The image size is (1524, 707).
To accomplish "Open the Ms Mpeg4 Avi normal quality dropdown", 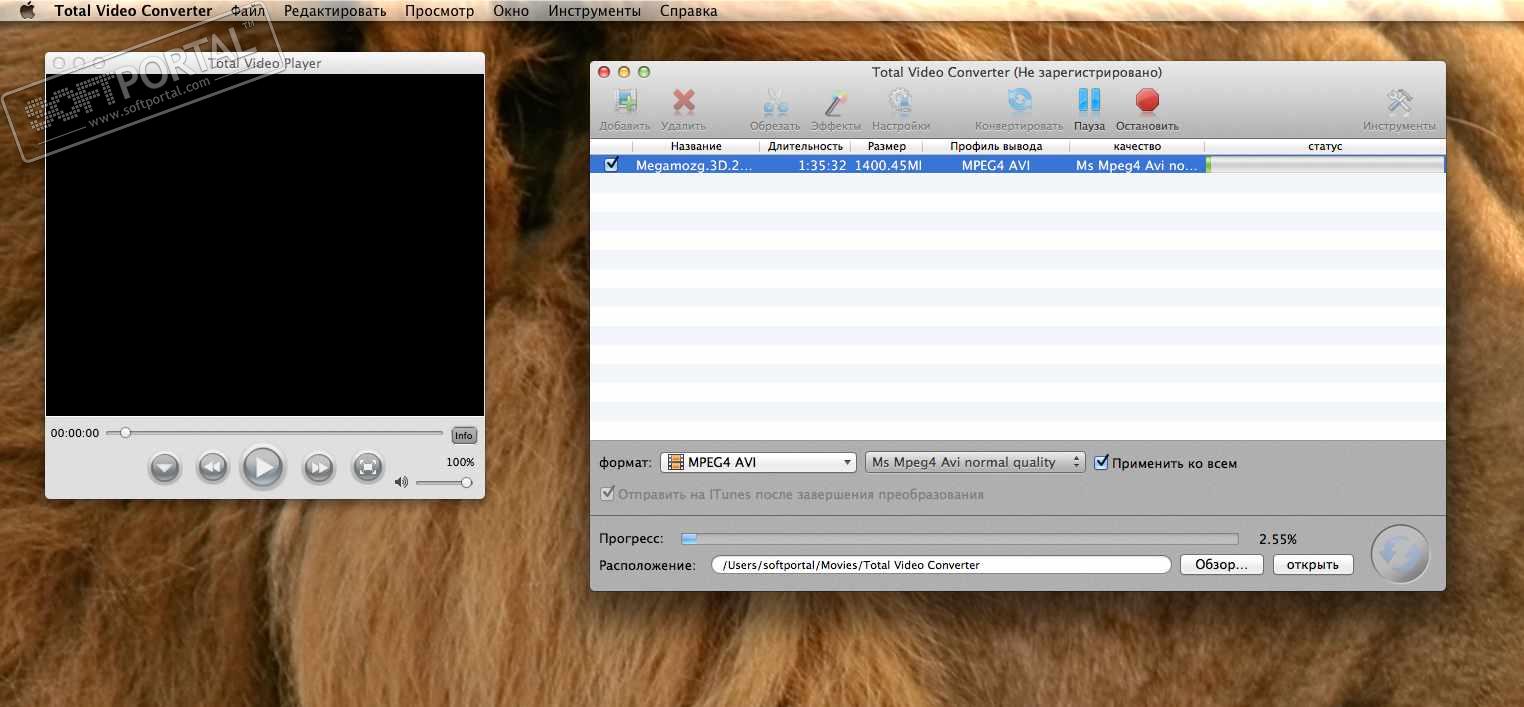I will [975, 462].
